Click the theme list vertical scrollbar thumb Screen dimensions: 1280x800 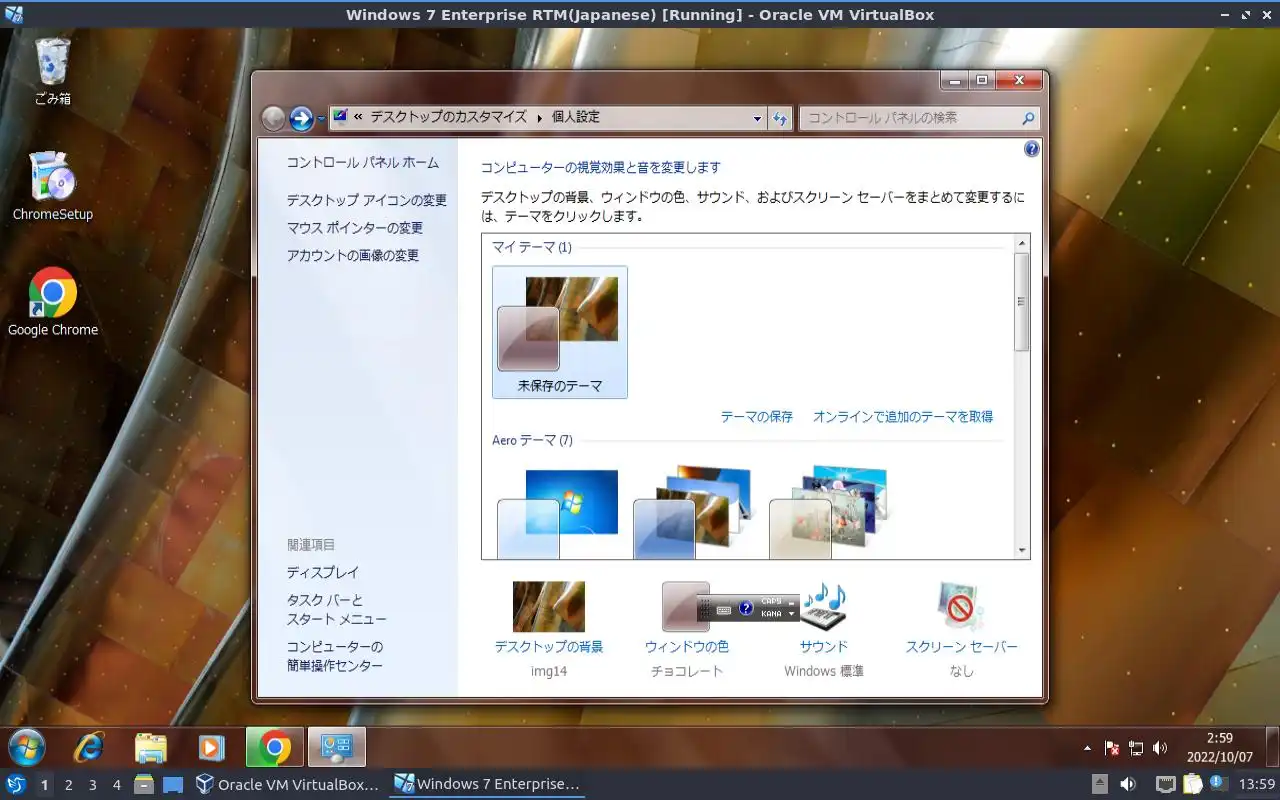1022,302
